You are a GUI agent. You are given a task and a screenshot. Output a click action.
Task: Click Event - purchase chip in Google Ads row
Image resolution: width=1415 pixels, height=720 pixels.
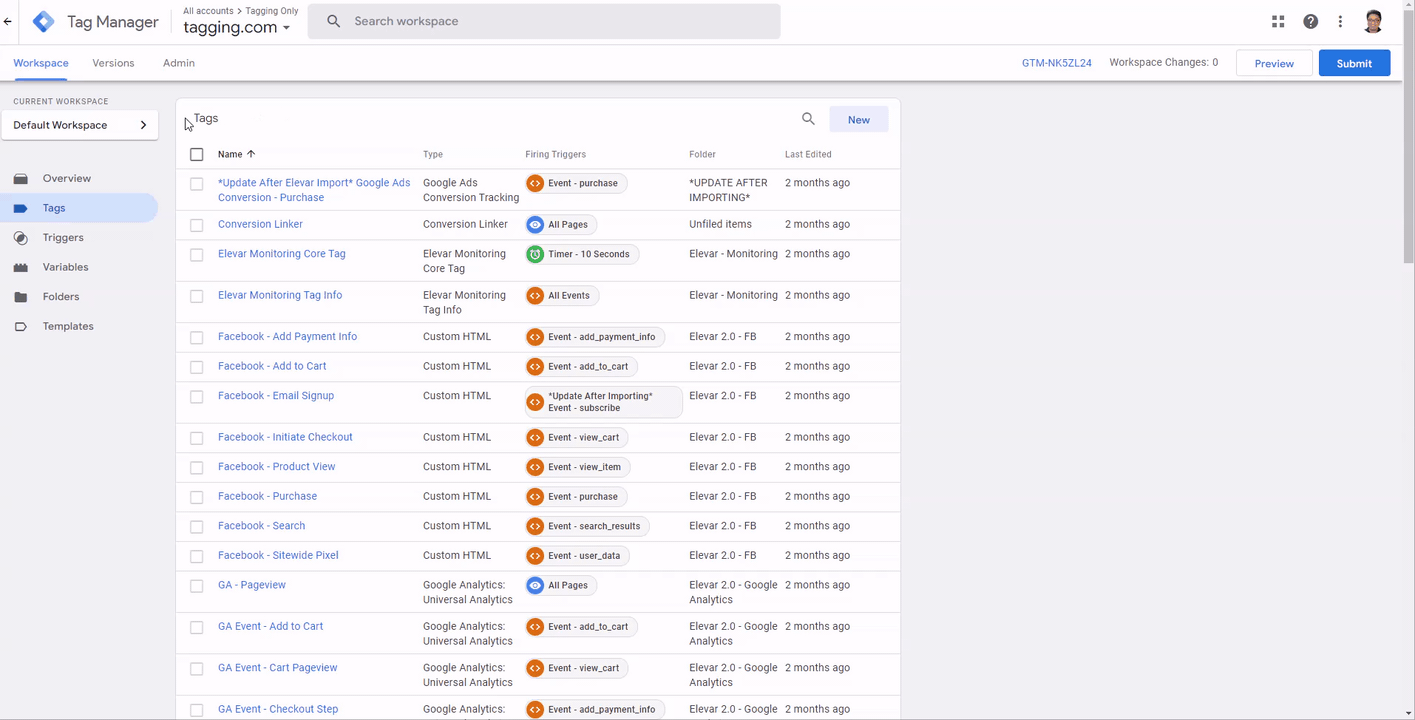point(575,183)
